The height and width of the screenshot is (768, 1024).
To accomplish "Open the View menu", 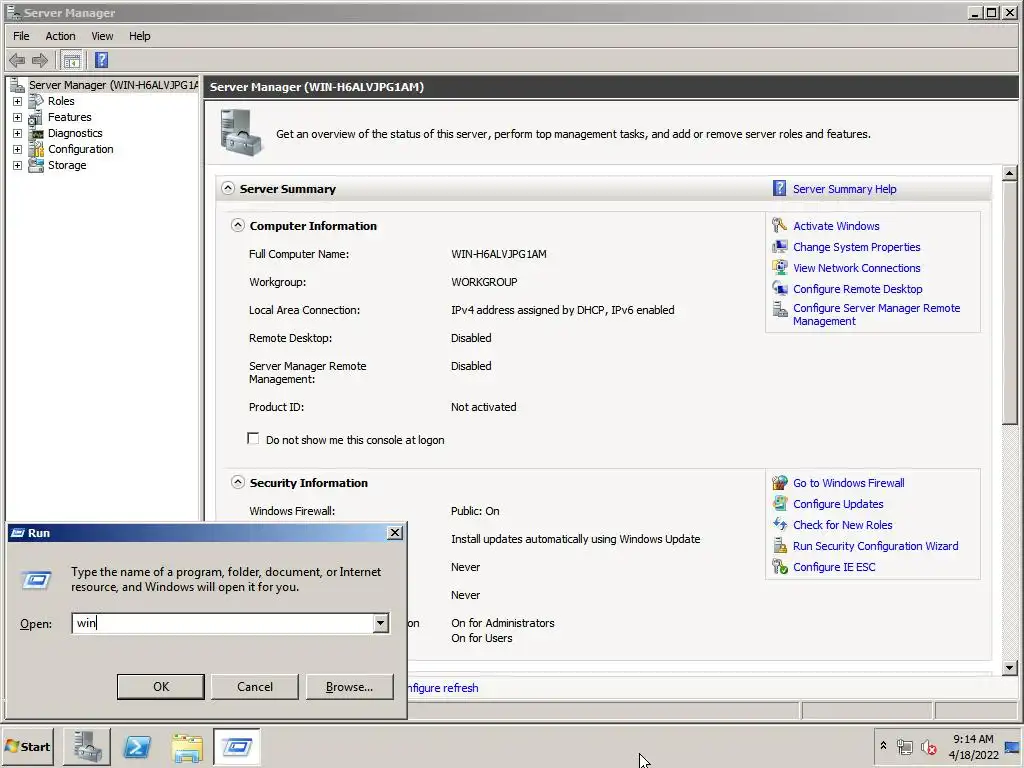I will [102, 36].
